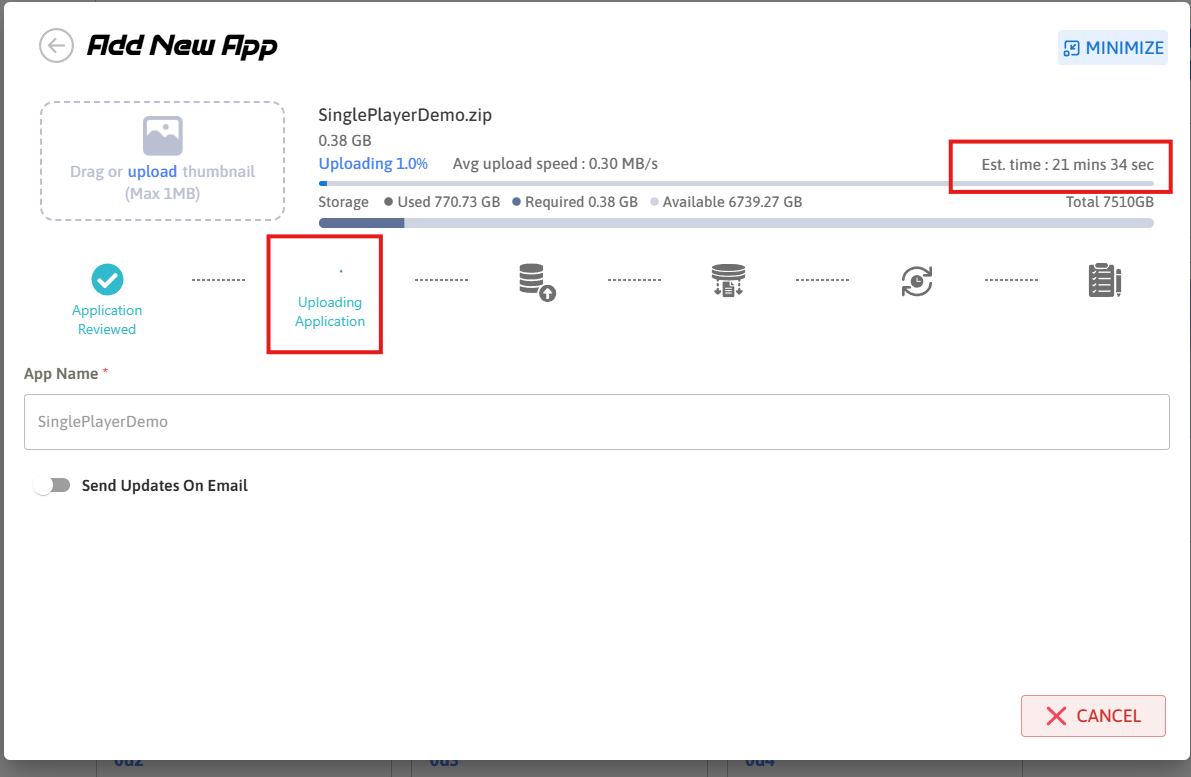The image size is (1191, 777).
Task: Minimize the Add New App dialog
Action: tap(1112, 48)
